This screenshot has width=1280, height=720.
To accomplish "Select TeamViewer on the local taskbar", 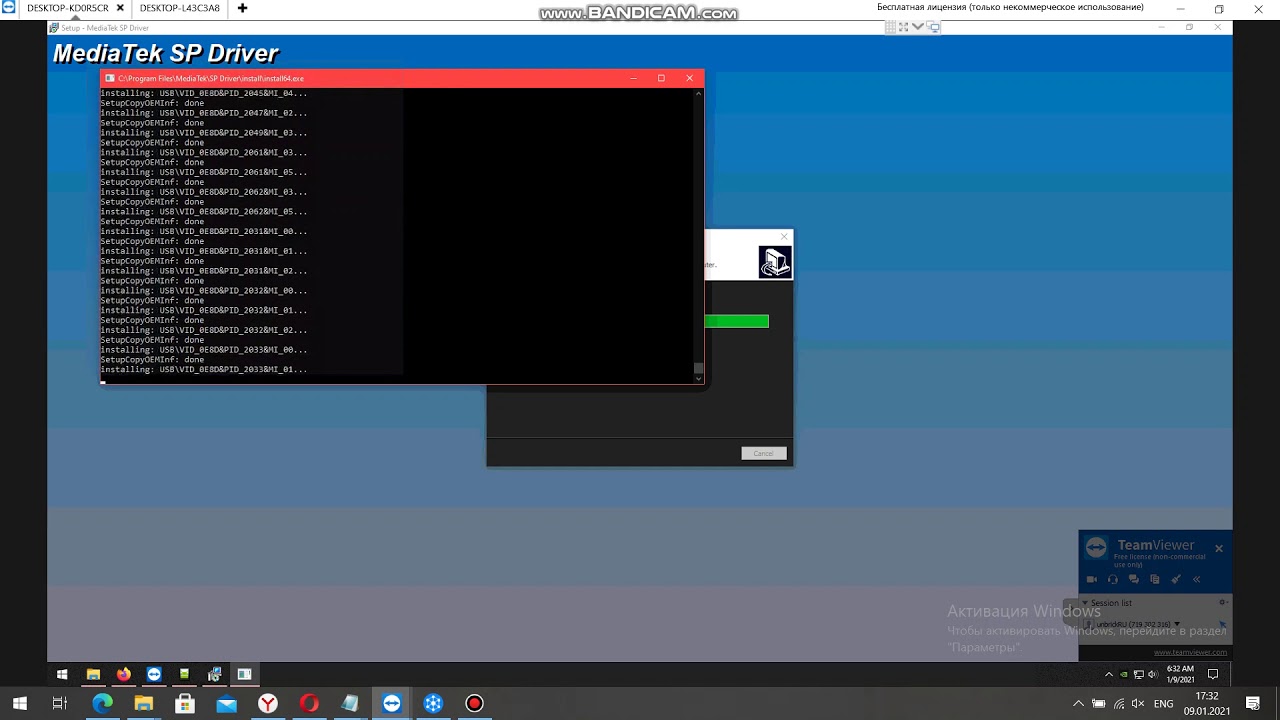I will coord(392,704).
